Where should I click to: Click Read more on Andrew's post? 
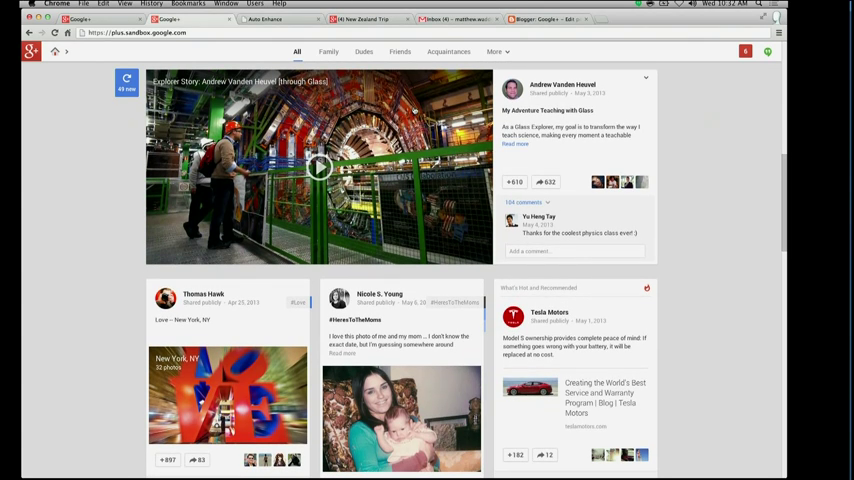515,144
